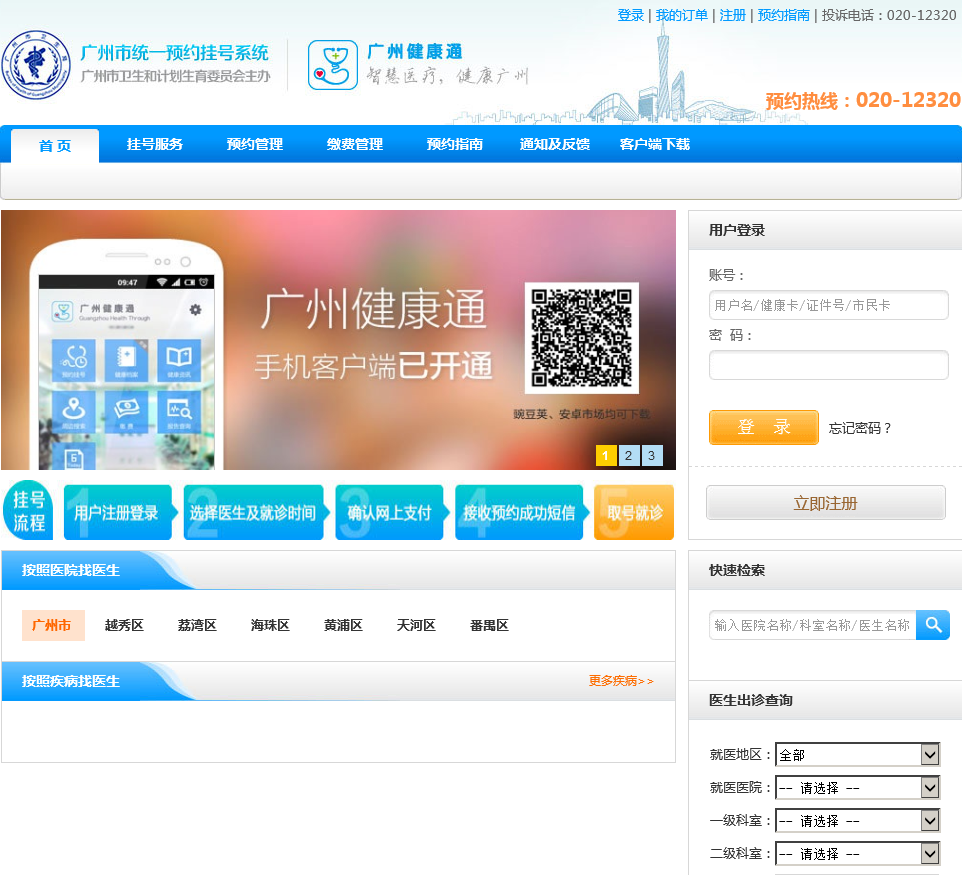Click the 按照医院找医生 section header

click(x=71, y=570)
